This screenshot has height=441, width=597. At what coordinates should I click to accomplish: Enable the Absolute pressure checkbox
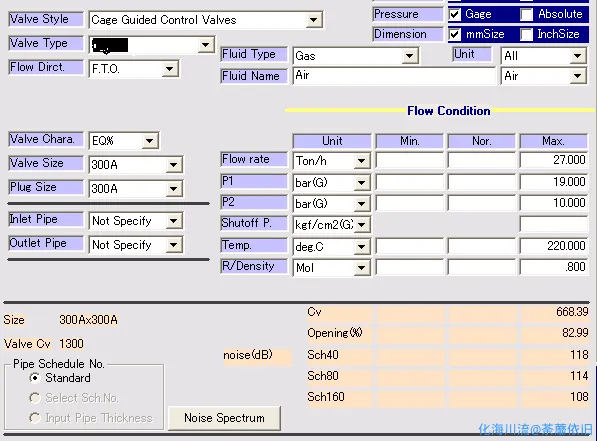[x=527, y=14]
